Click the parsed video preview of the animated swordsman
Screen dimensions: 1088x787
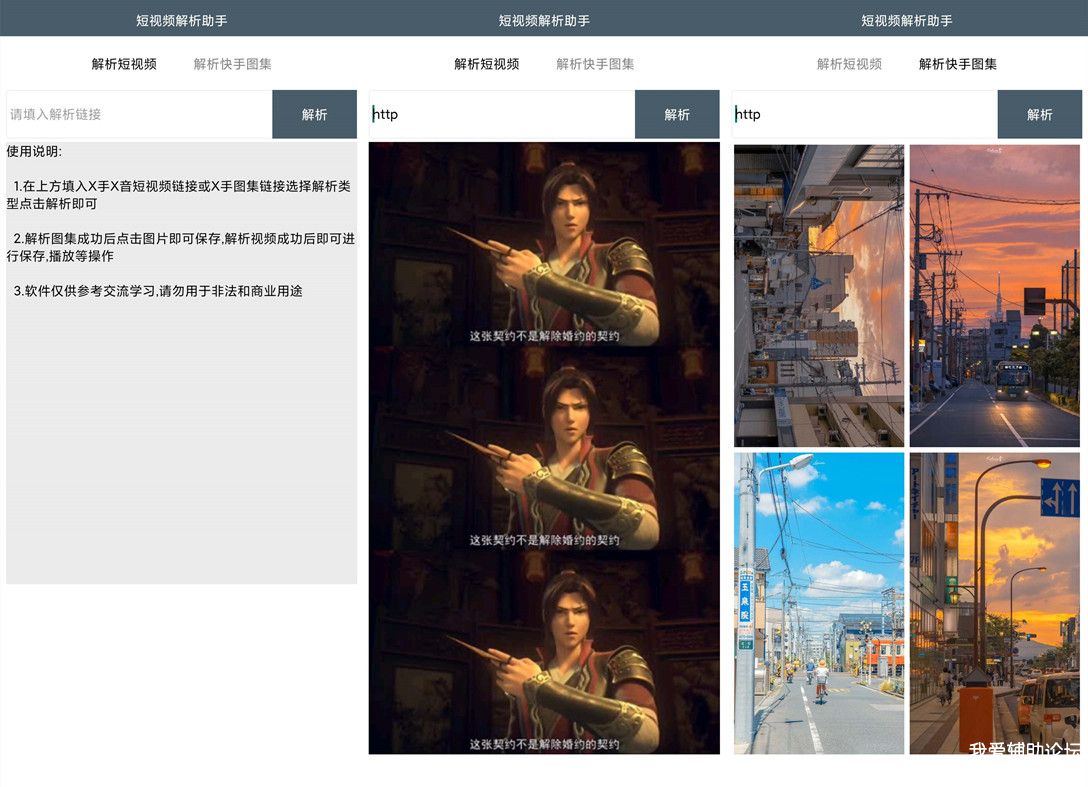[544, 448]
